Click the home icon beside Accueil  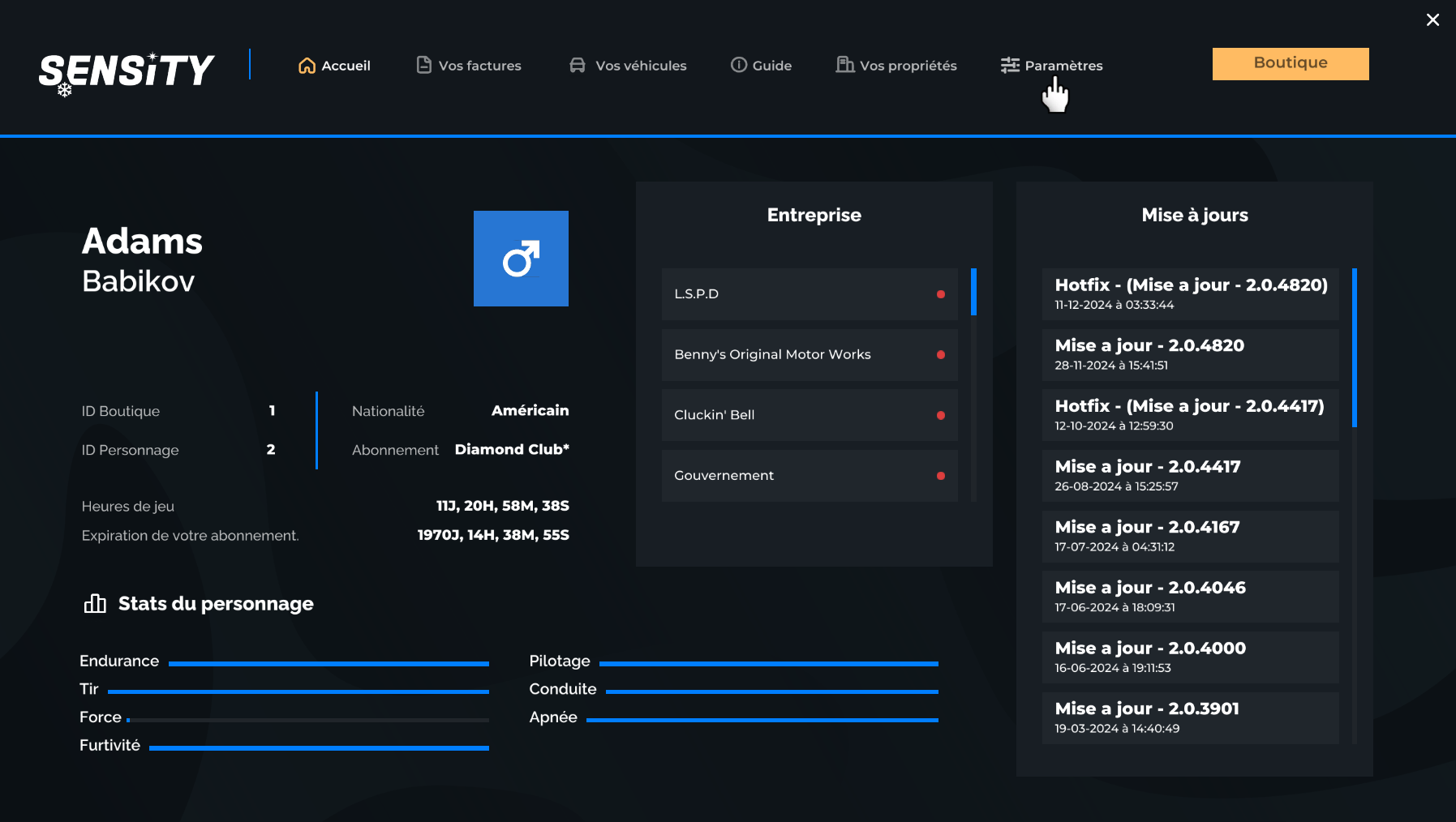click(307, 66)
